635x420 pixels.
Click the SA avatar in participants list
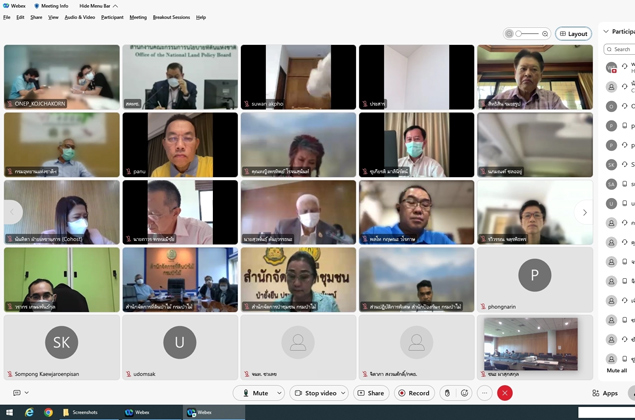(x=611, y=184)
